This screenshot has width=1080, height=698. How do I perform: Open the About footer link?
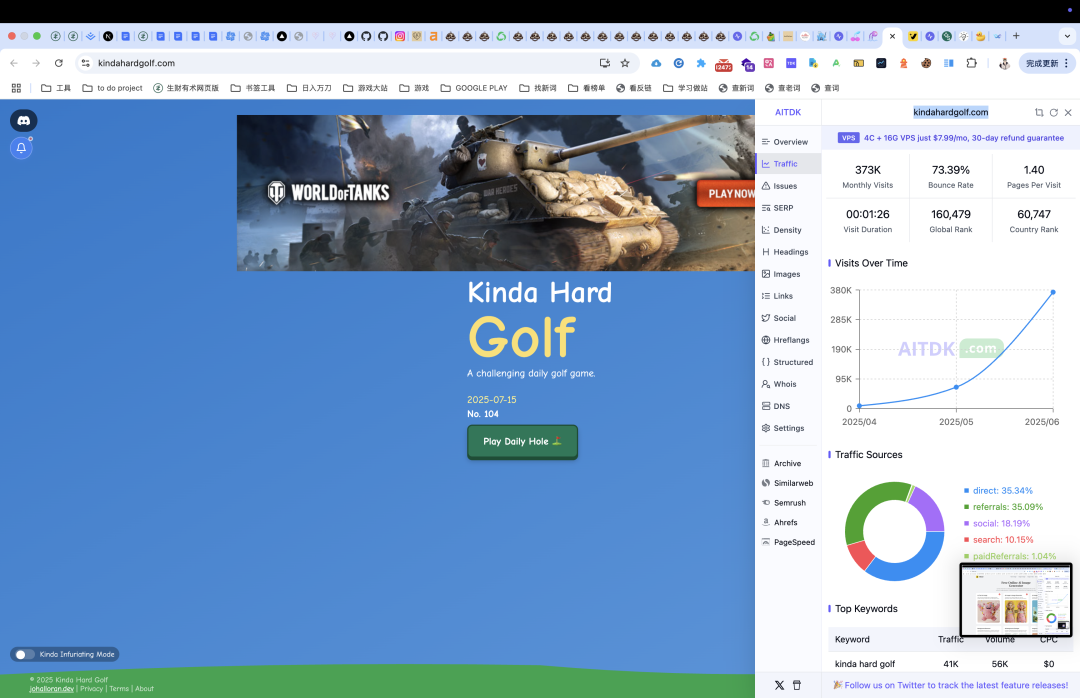[x=145, y=688]
